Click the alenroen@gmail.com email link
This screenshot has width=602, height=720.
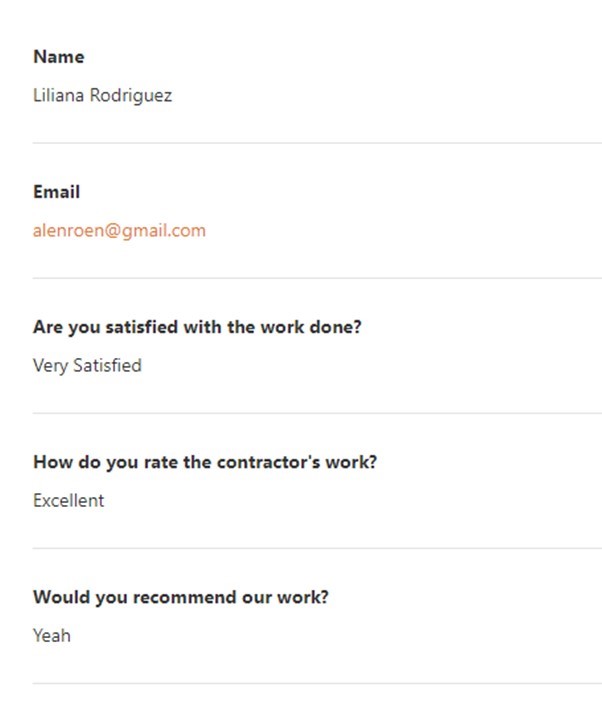[x=119, y=231]
